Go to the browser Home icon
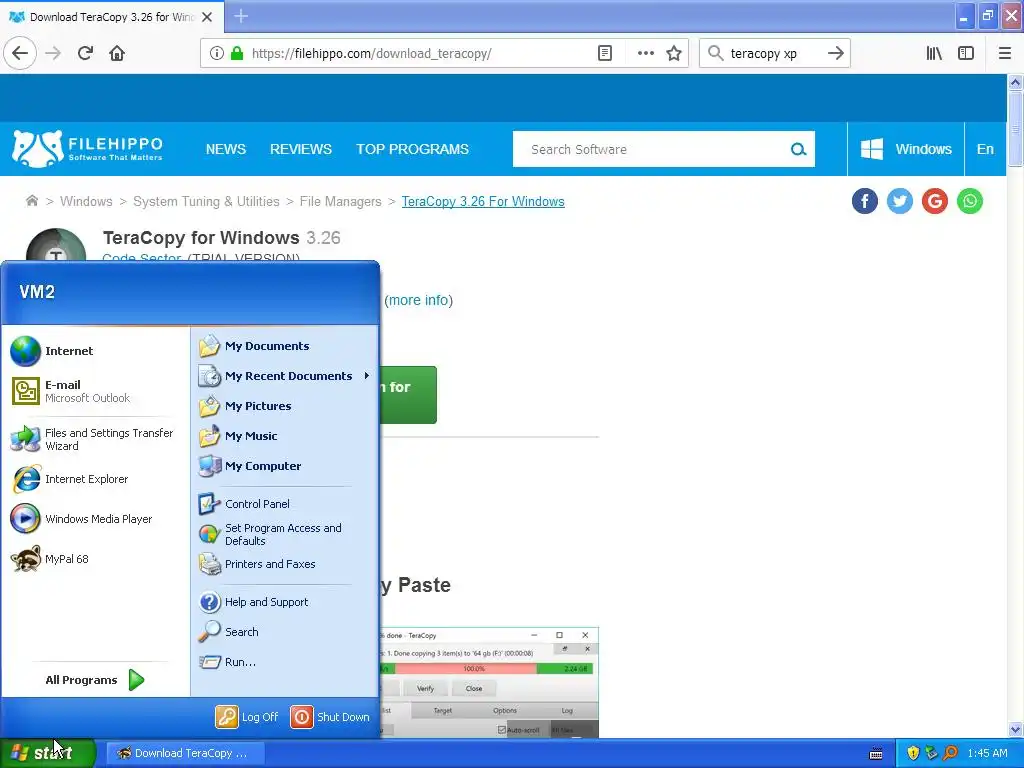The image size is (1024, 768). tap(117, 54)
